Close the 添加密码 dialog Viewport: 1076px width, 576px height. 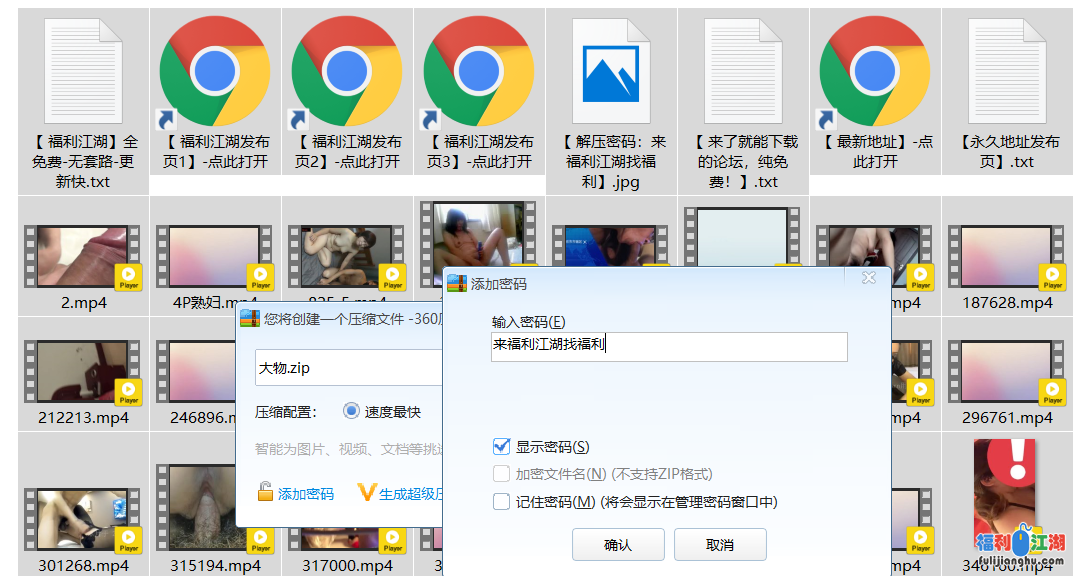[869, 278]
